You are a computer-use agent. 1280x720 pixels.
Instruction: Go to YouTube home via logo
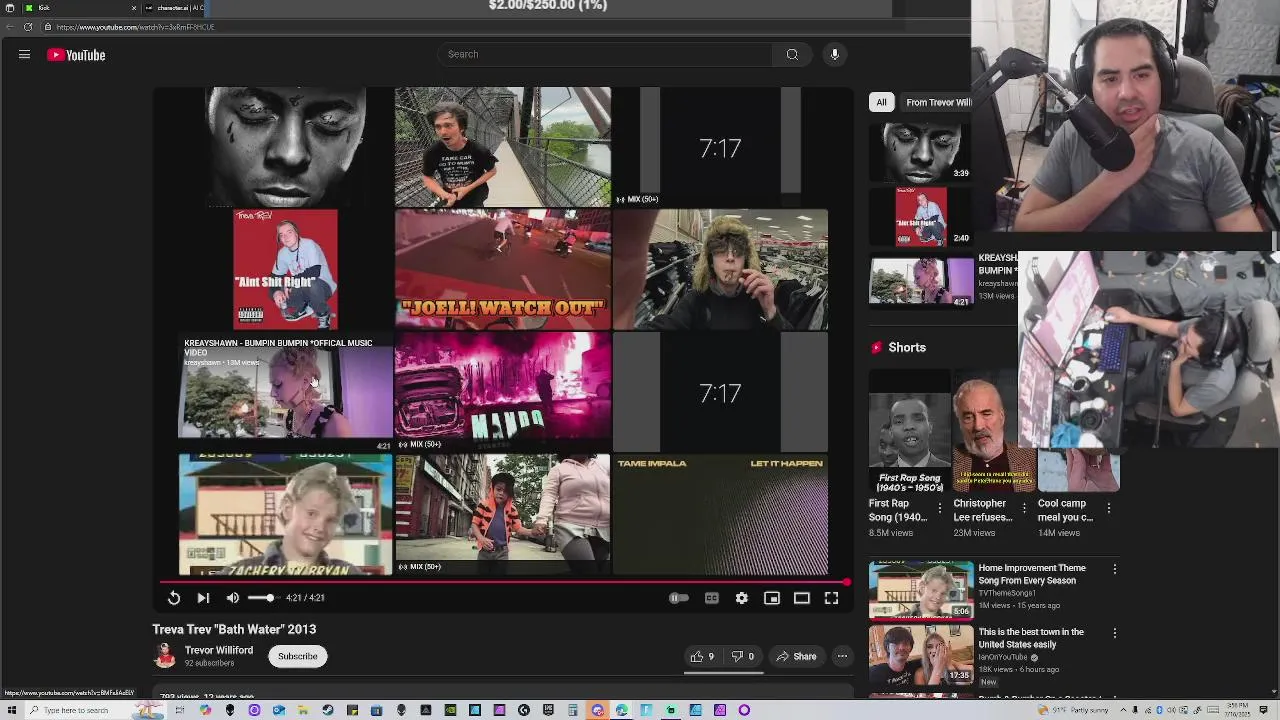pyautogui.click(x=76, y=55)
